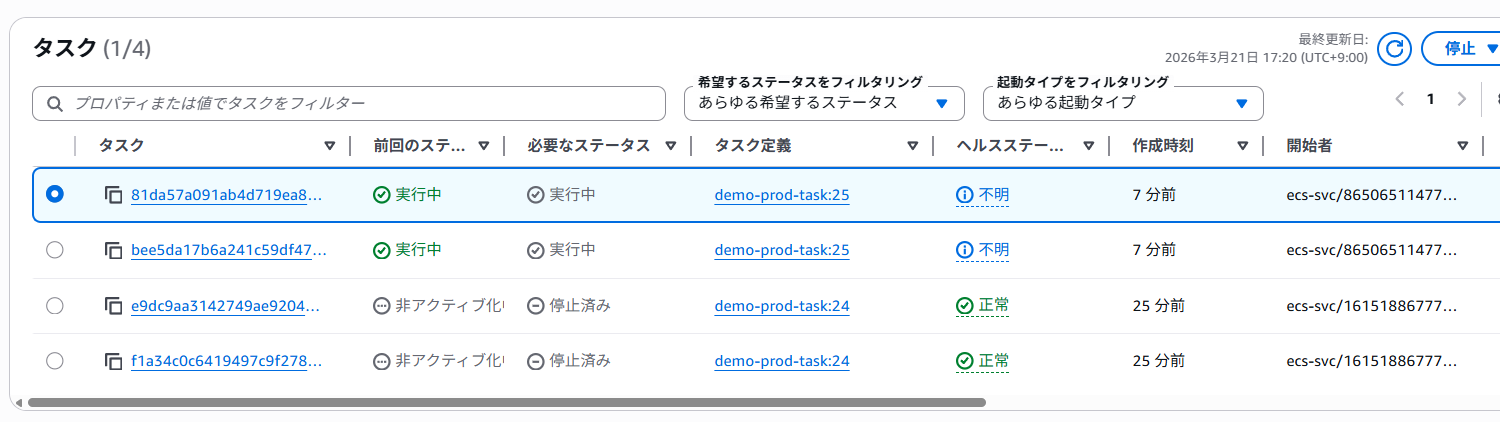
Task: Copy task ID e9dc9aa3142749ae9204
Action: (113, 306)
